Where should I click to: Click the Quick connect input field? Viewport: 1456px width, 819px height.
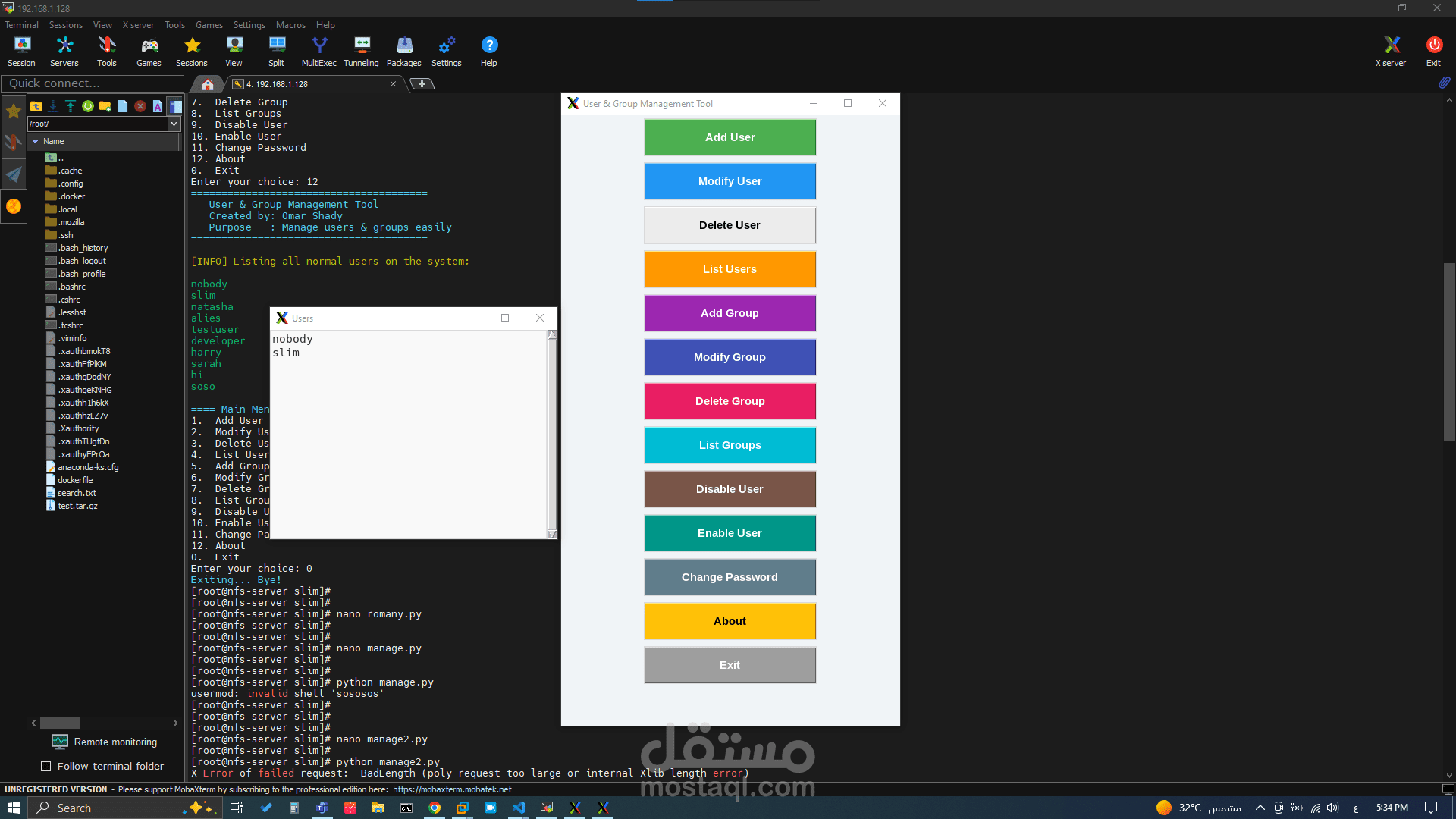tap(93, 83)
